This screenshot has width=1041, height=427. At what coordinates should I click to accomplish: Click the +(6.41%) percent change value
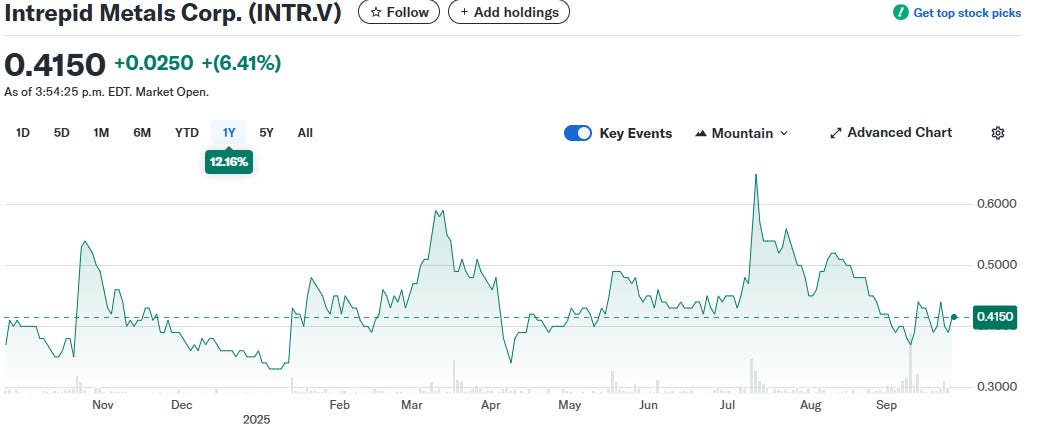point(242,63)
